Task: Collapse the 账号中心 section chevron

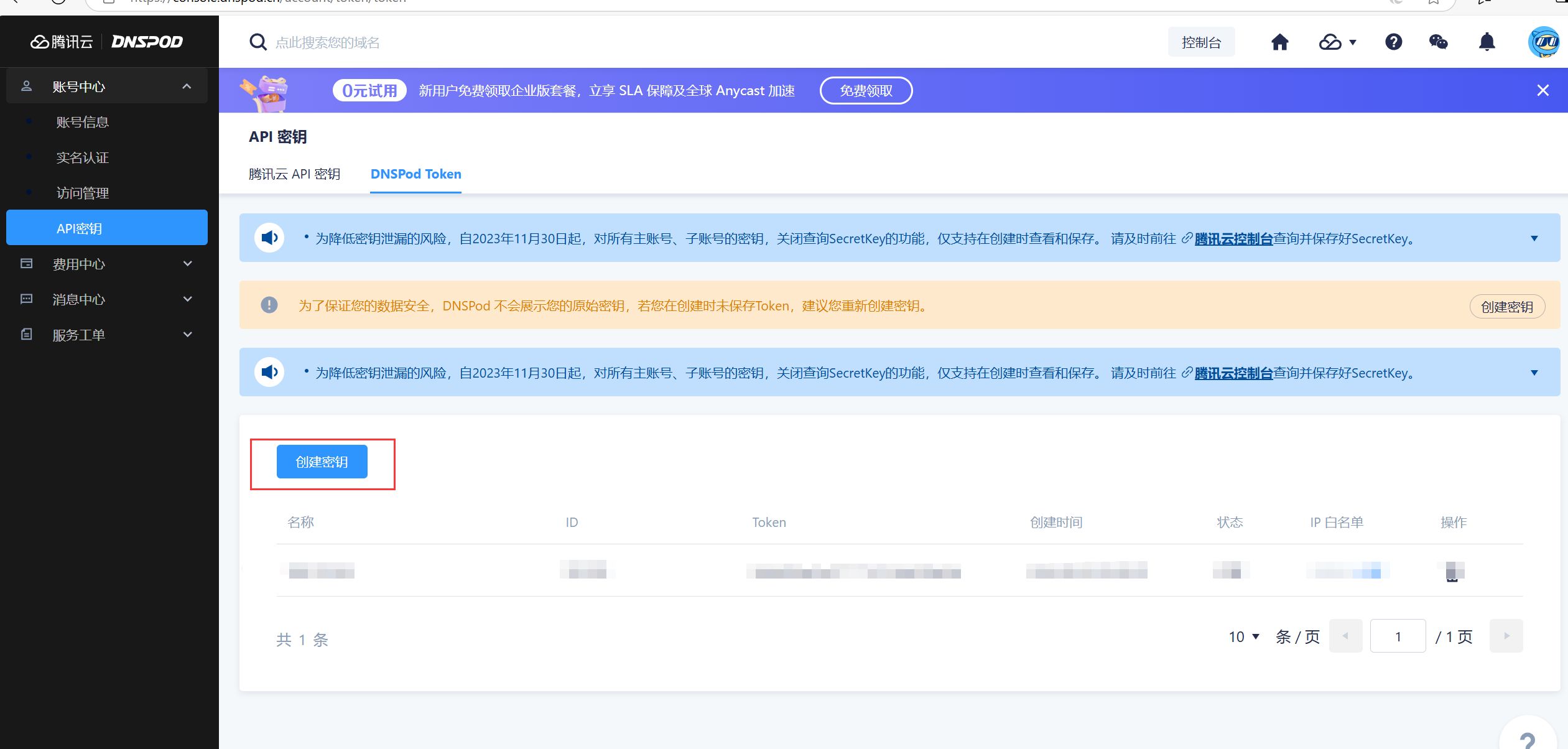Action: tap(187, 86)
